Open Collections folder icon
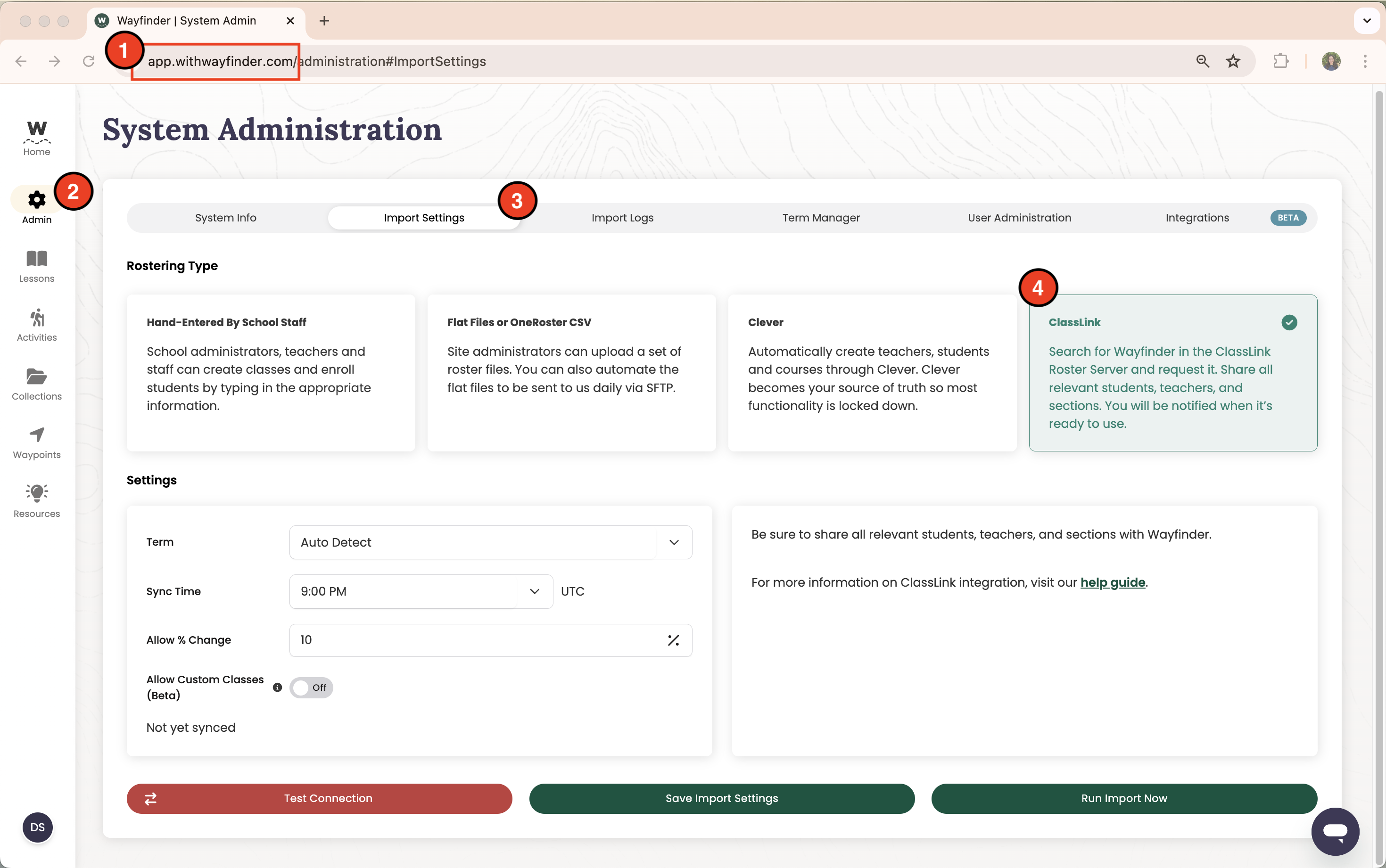The height and width of the screenshot is (868, 1386). point(37,377)
